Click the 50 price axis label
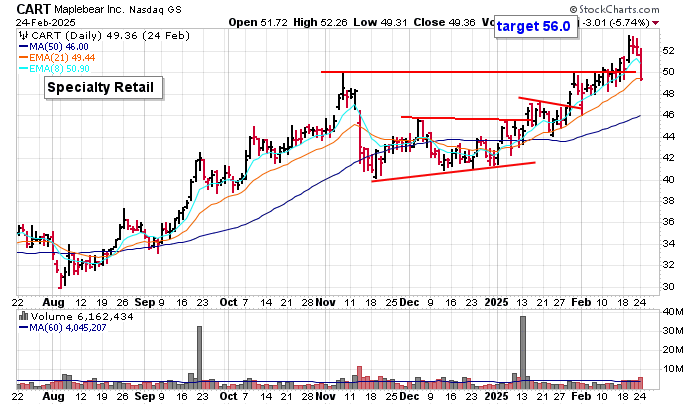 668,72
